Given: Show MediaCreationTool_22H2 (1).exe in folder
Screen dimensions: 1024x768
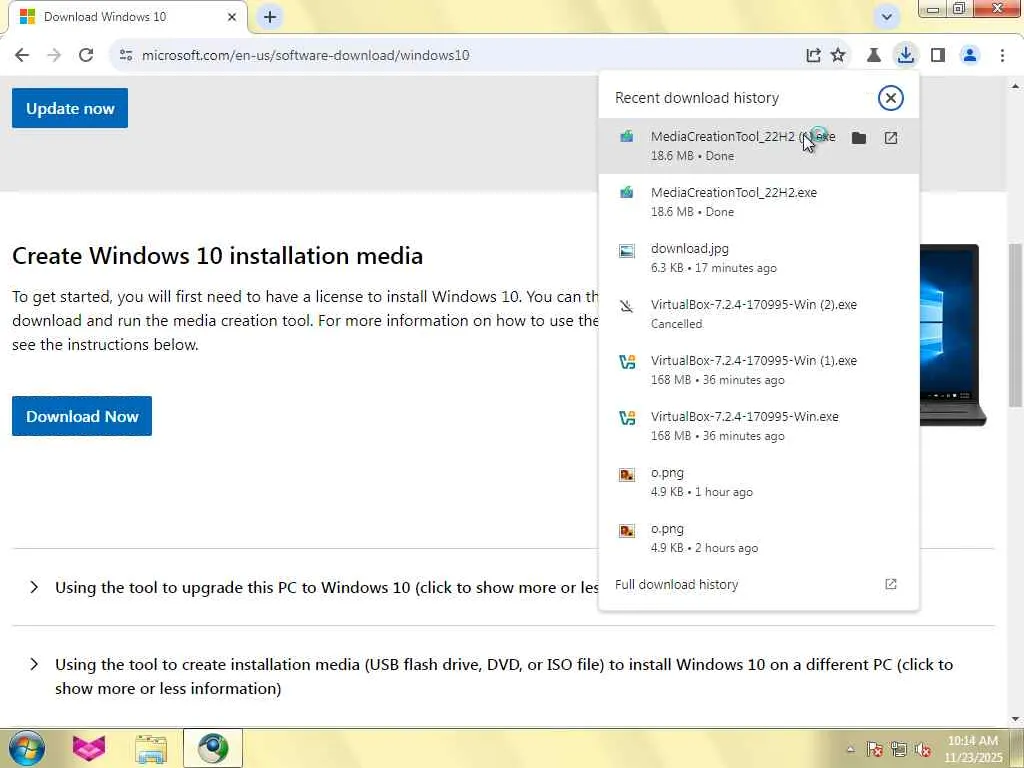Looking at the screenshot, I should [859, 138].
